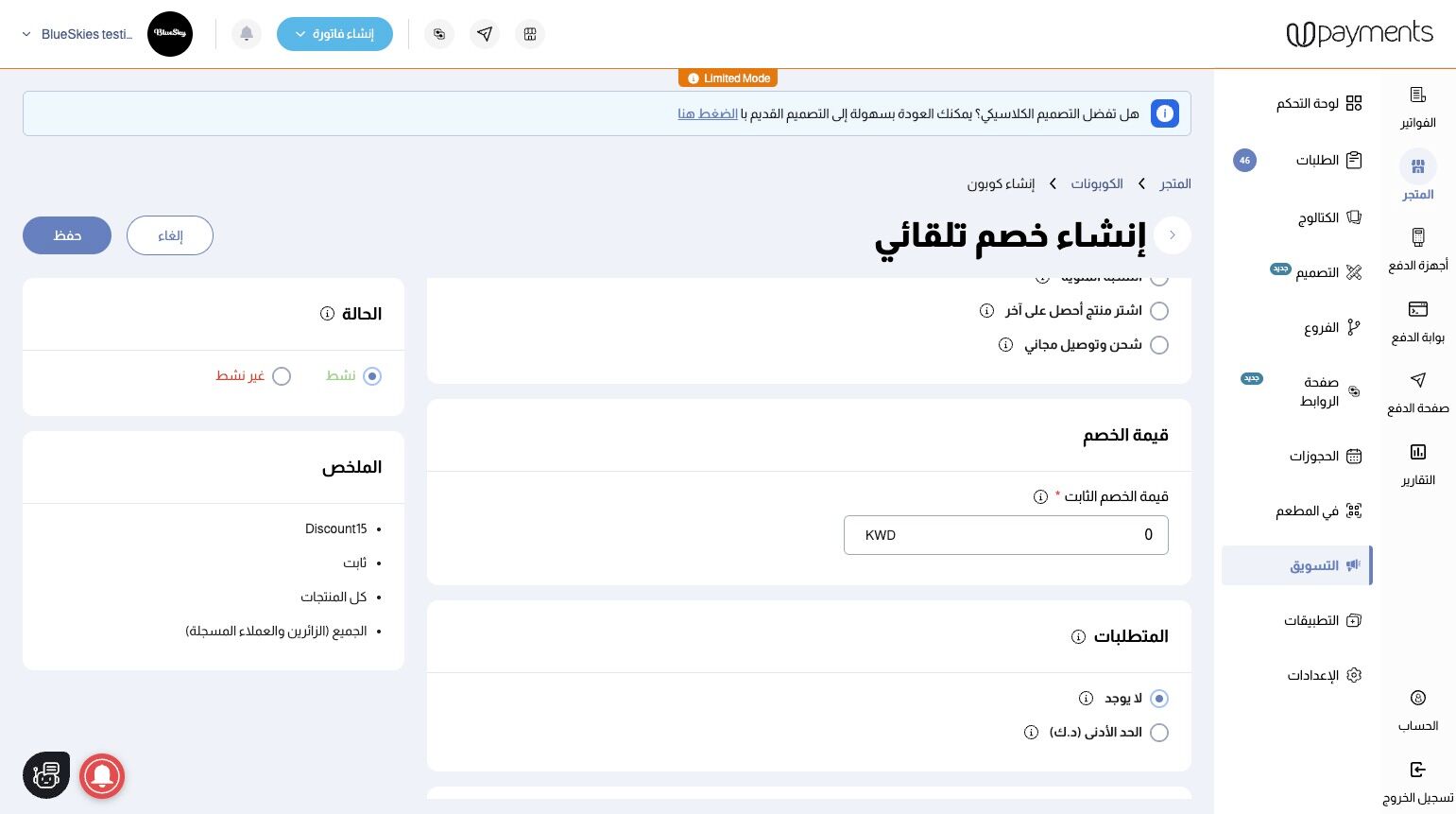Show info icon beside الحالة heading
The height and width of the screenshot is (814, 1456).
(x=327, y=313)
